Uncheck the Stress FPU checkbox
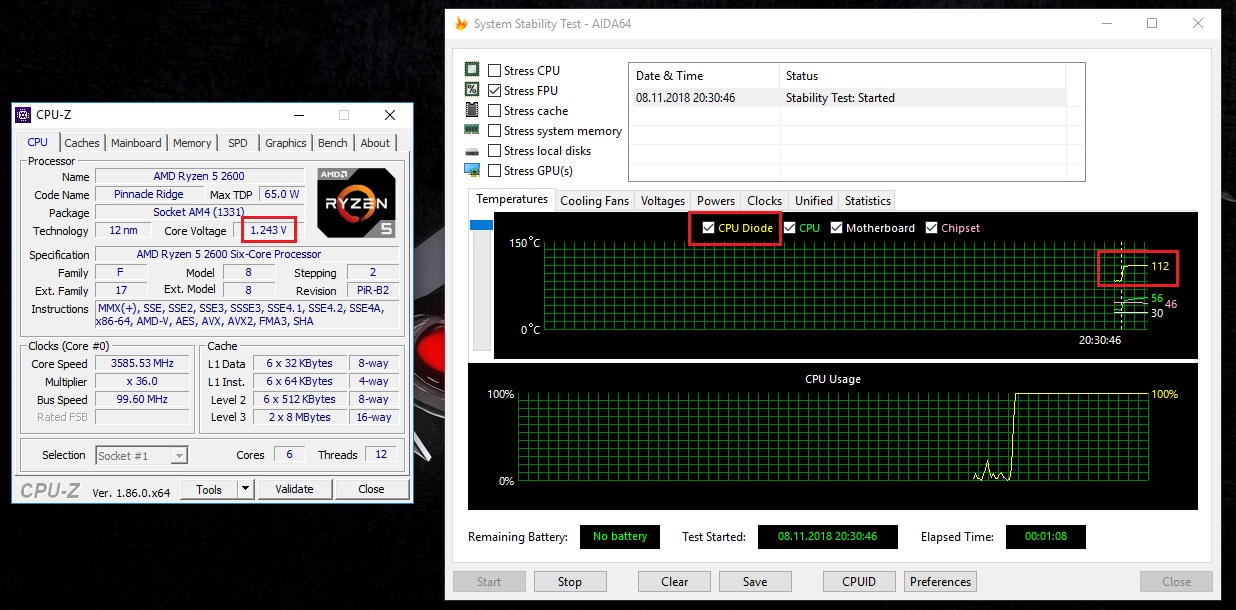The image size is (1236, 610). pos(495,90)
